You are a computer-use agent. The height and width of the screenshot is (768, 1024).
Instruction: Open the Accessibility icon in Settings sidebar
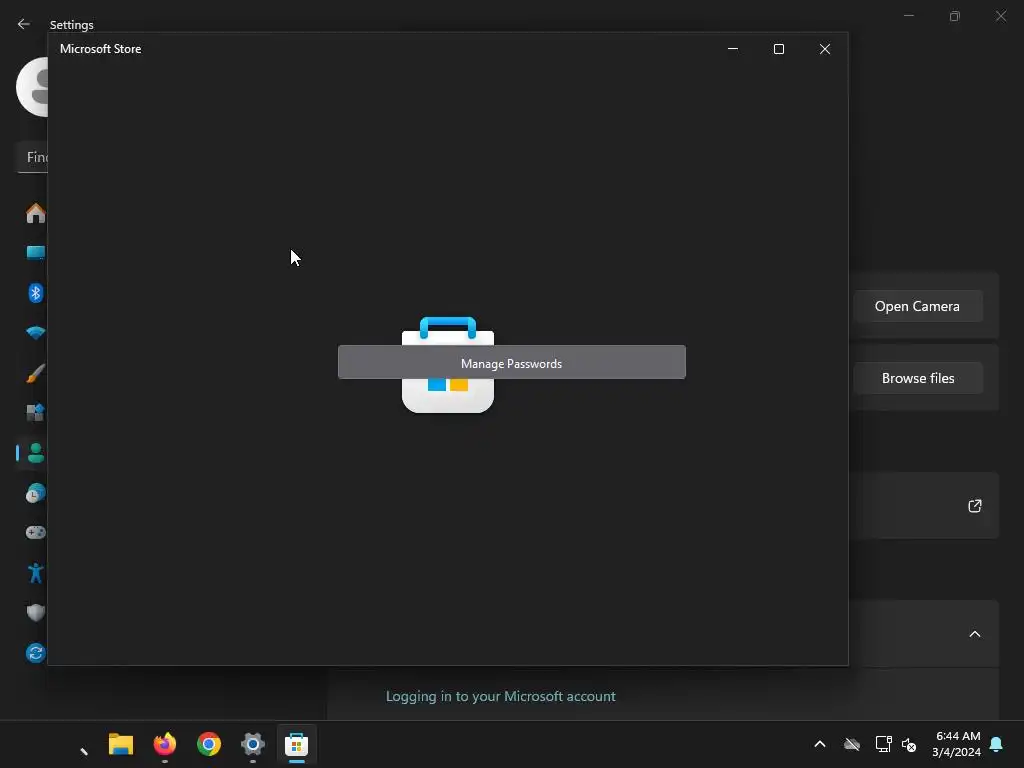36,573
